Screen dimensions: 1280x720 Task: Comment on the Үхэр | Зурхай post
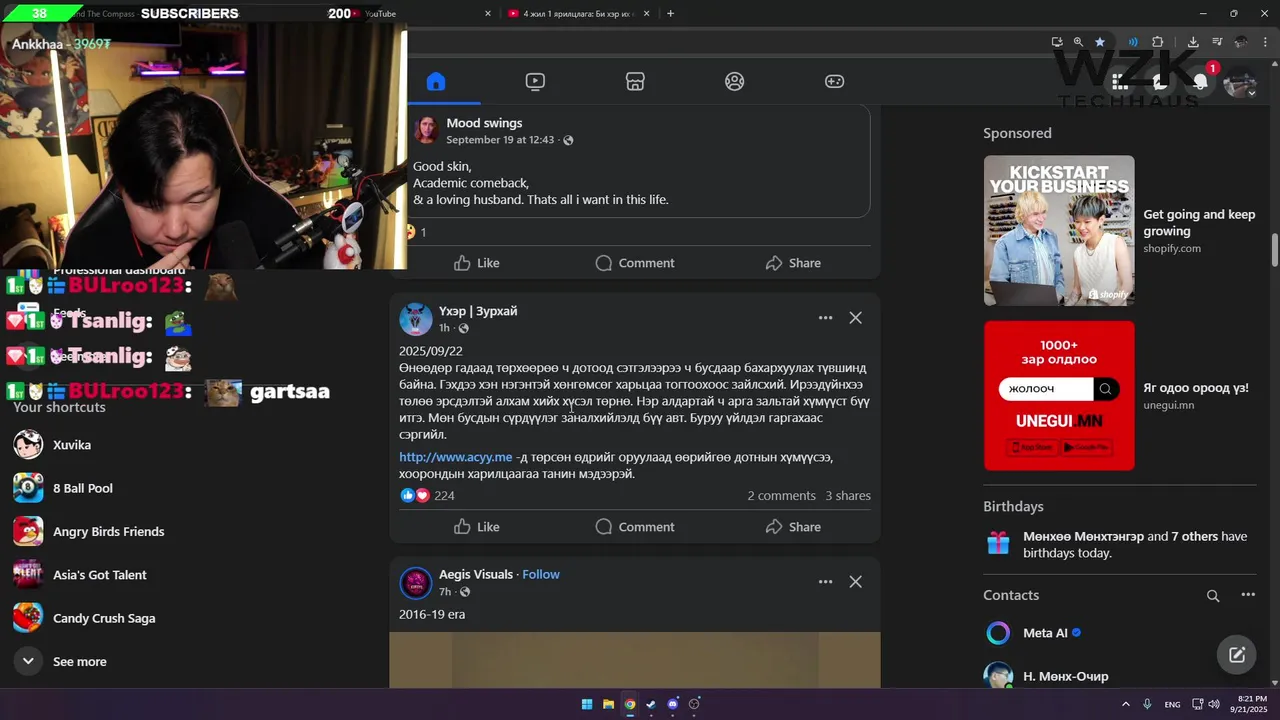635,527
